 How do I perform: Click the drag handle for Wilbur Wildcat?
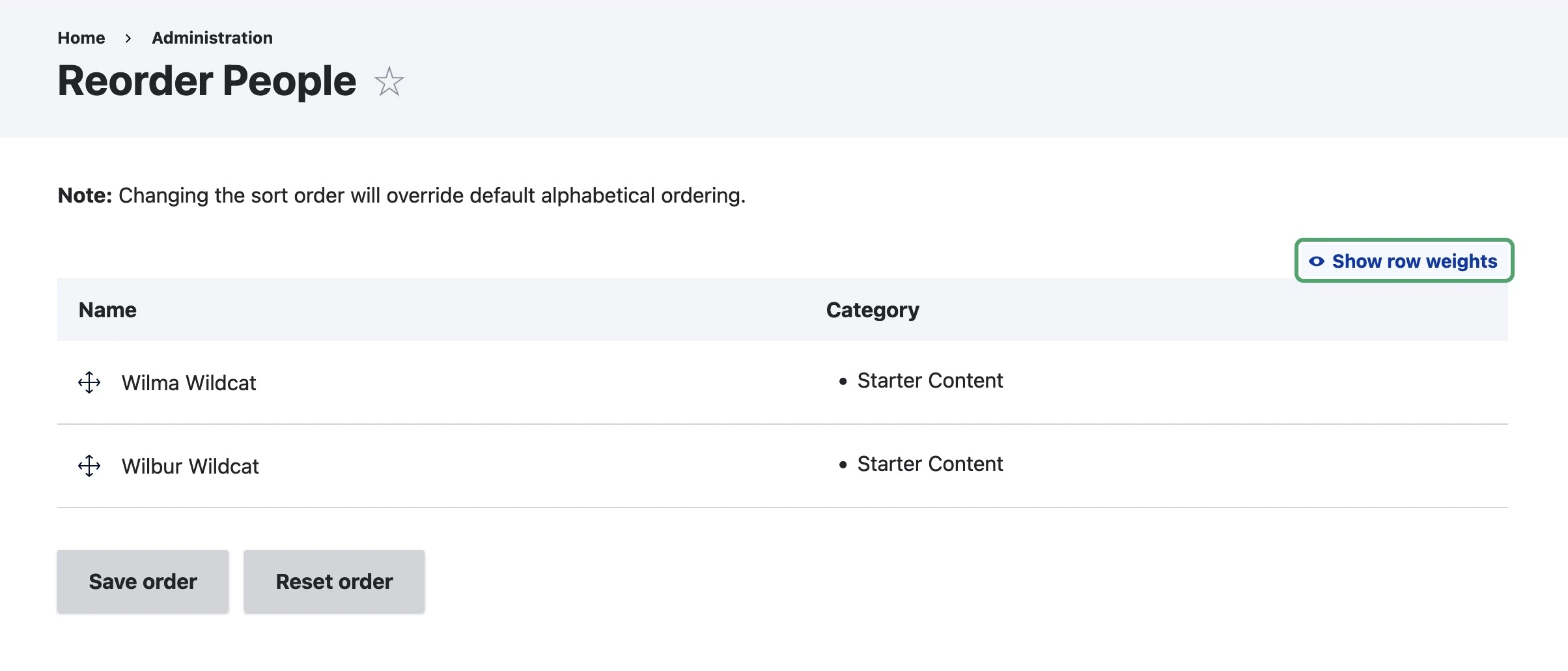pyautogui.click(x=89, y=466)
